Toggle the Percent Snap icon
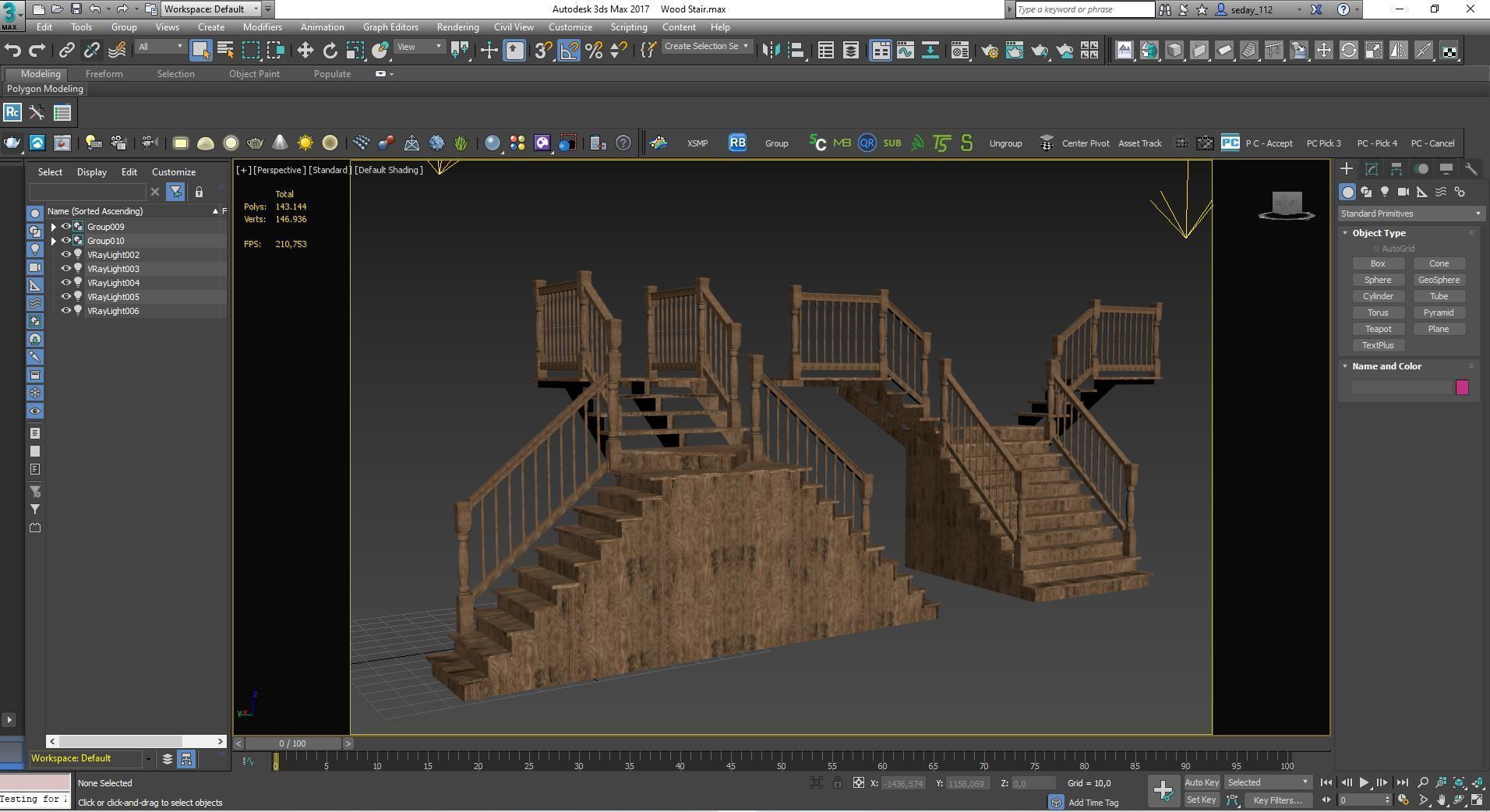This screenshot has width=1490, height=812. point(594,51)
